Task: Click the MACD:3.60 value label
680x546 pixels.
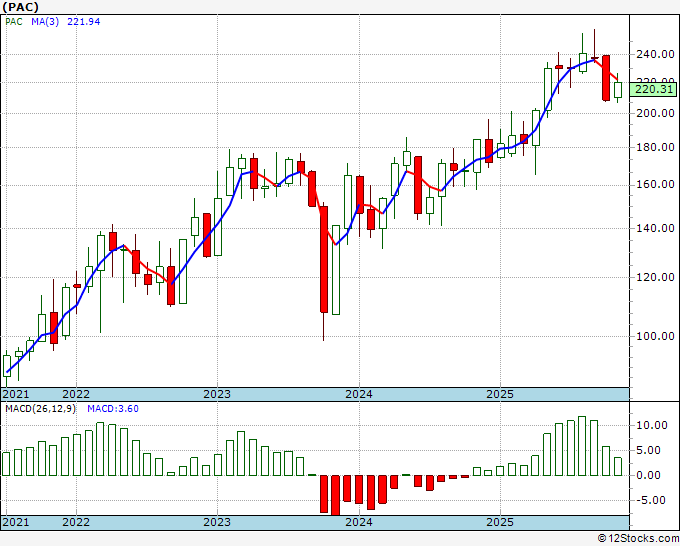Action: (x=113, y=409)
